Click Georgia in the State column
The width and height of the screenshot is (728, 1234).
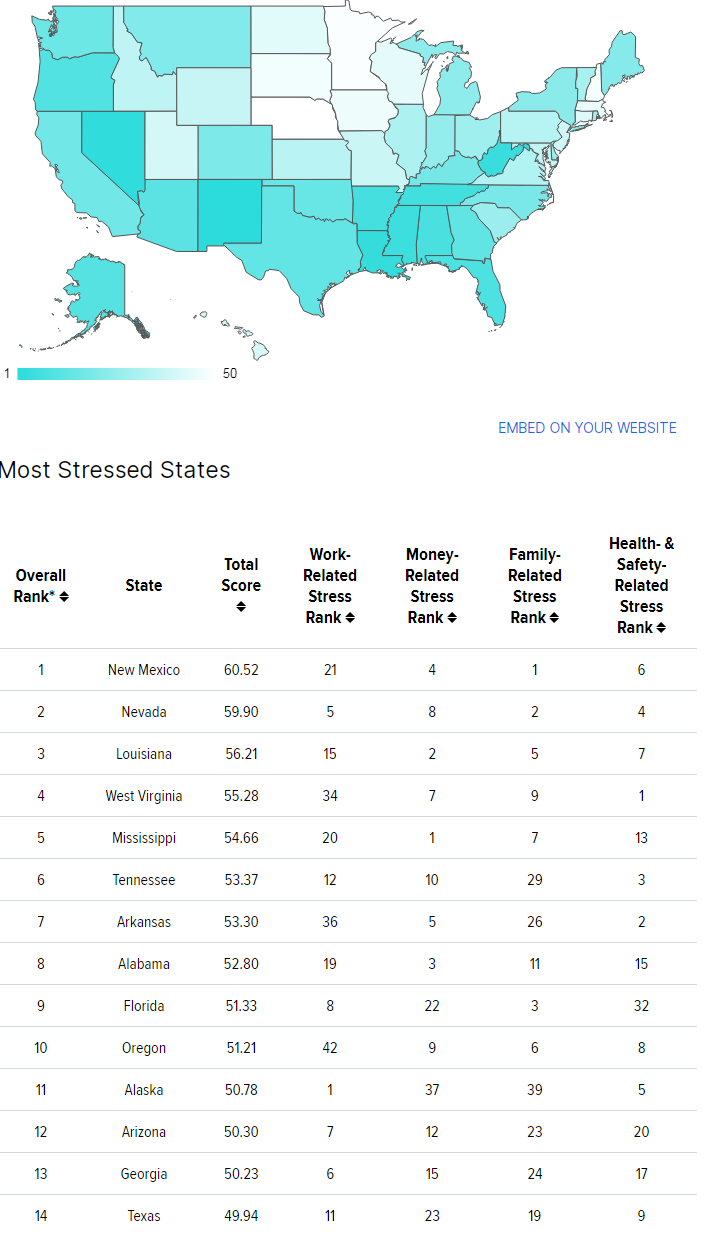coord(144,1174)
